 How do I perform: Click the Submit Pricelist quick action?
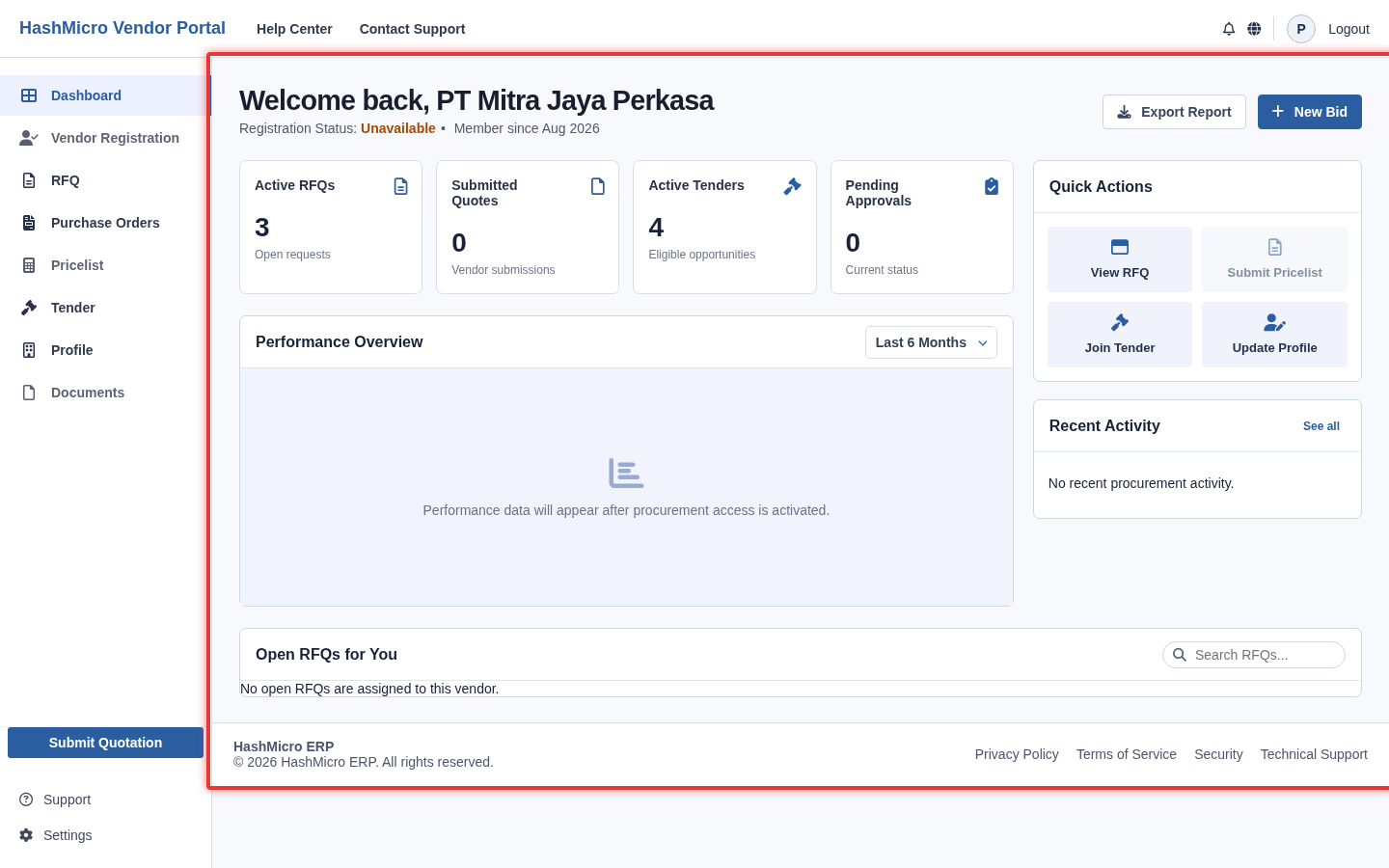pyautogui.click(x=1274, y=259)
